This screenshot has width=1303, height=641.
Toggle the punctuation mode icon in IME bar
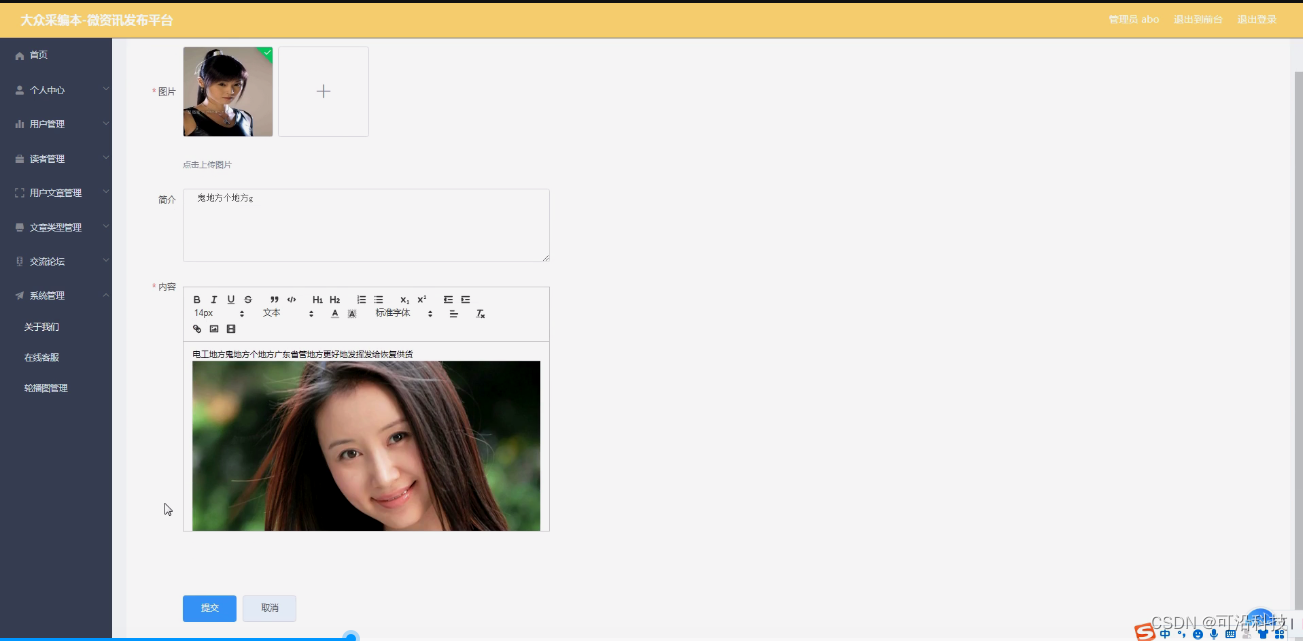coord(1182,633)
